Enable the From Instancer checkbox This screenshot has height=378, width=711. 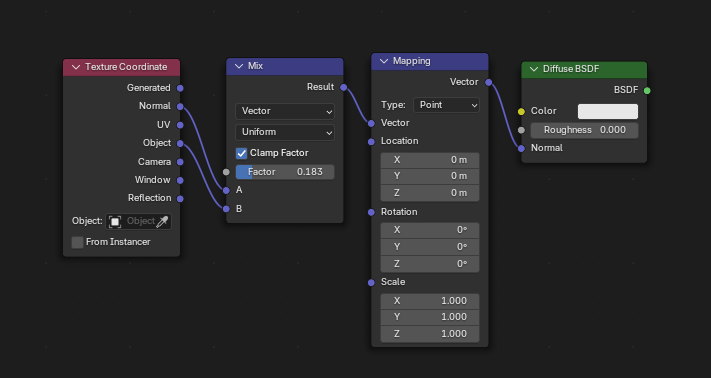(78, 242)
